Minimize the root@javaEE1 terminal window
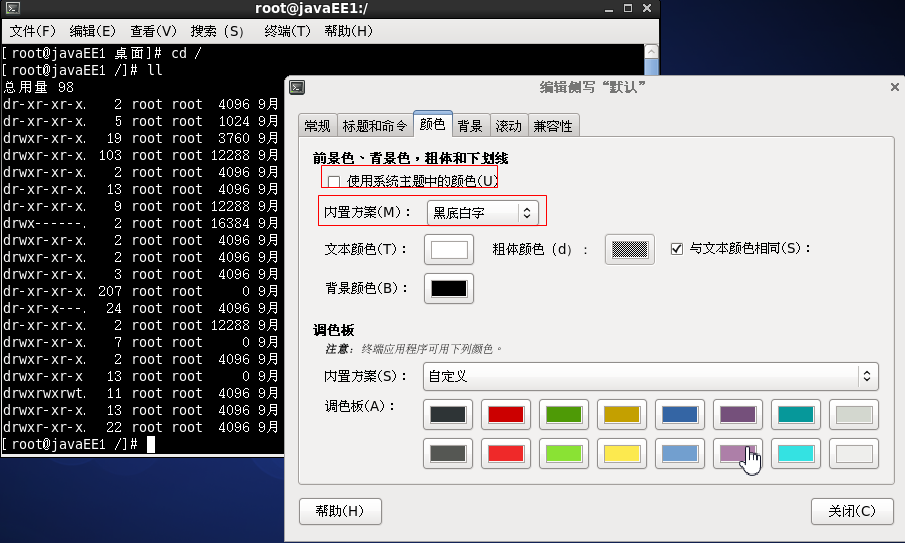Viewport: 905px width, 543px height. [x=609, y=9]
